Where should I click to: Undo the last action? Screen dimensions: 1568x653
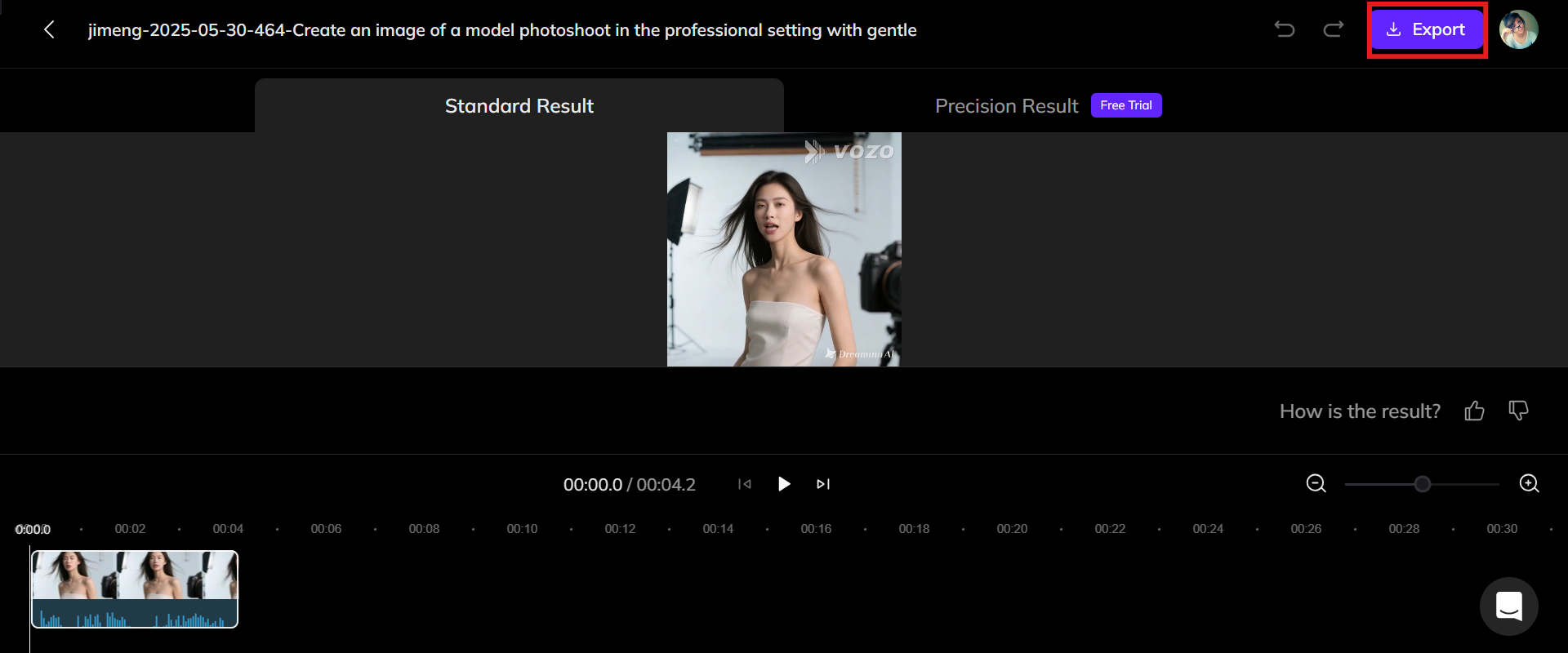point(1285,29)
